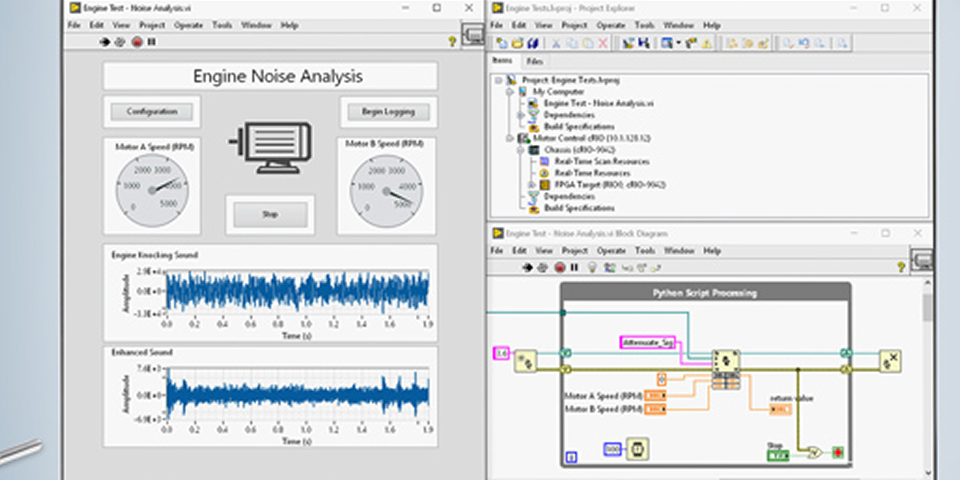Click the Begin Logging button
This screenshot has height=480, width=960.
tap(387, 111)
